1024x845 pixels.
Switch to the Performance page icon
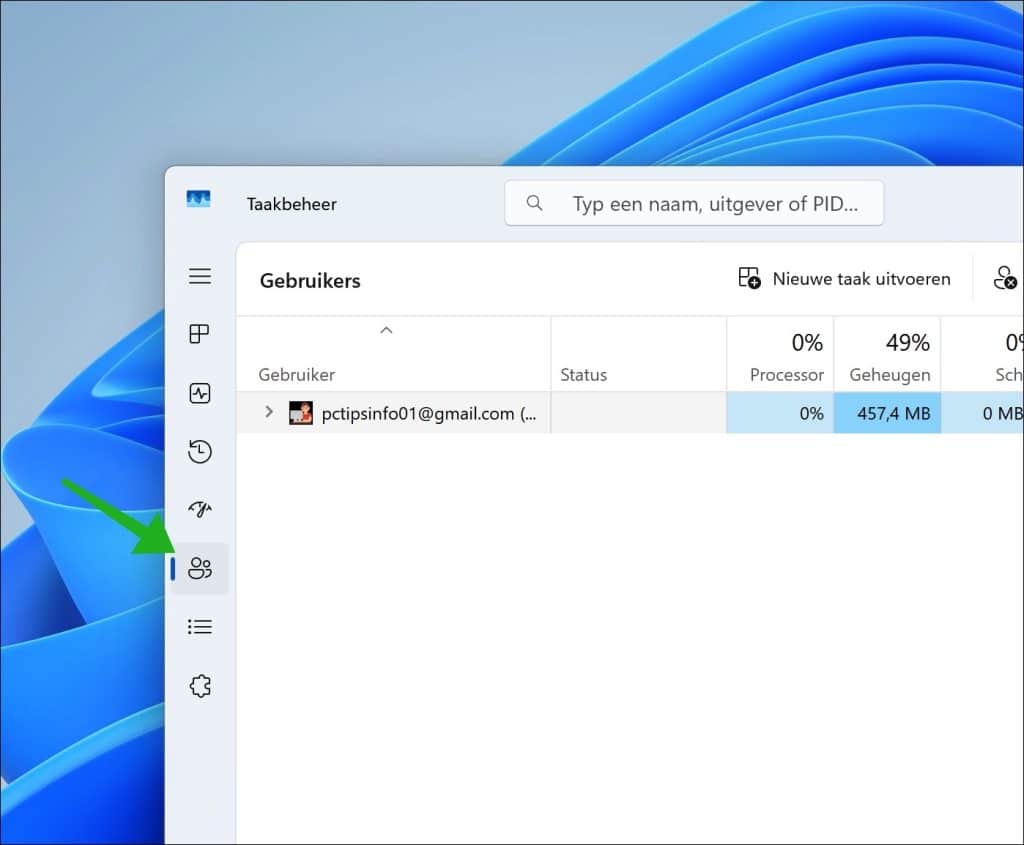200,393
